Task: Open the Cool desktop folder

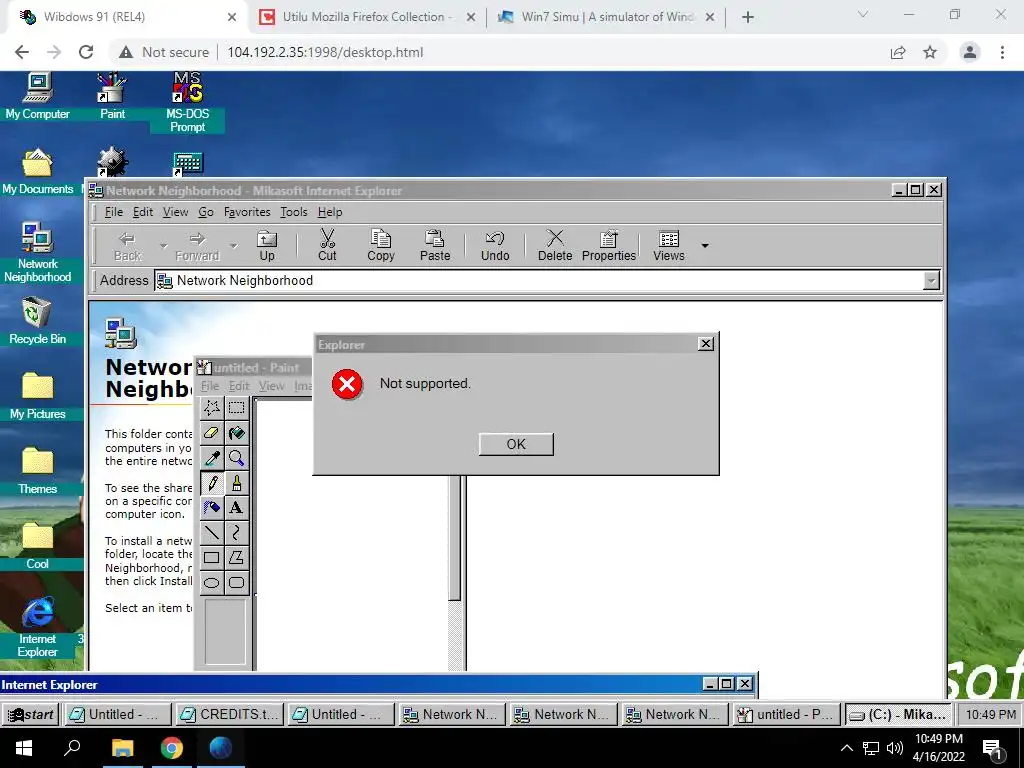Action: pyautogui.click(x=37, y=547)
